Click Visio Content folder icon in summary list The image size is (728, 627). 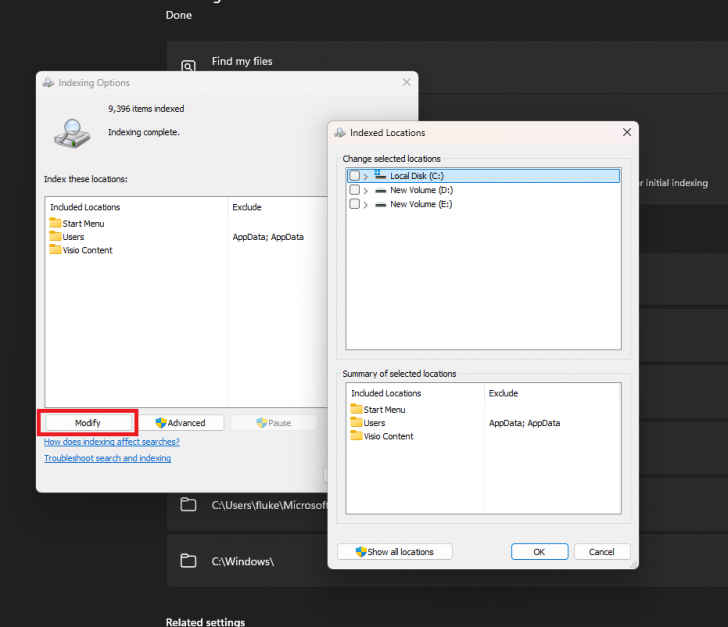(357, 436)
